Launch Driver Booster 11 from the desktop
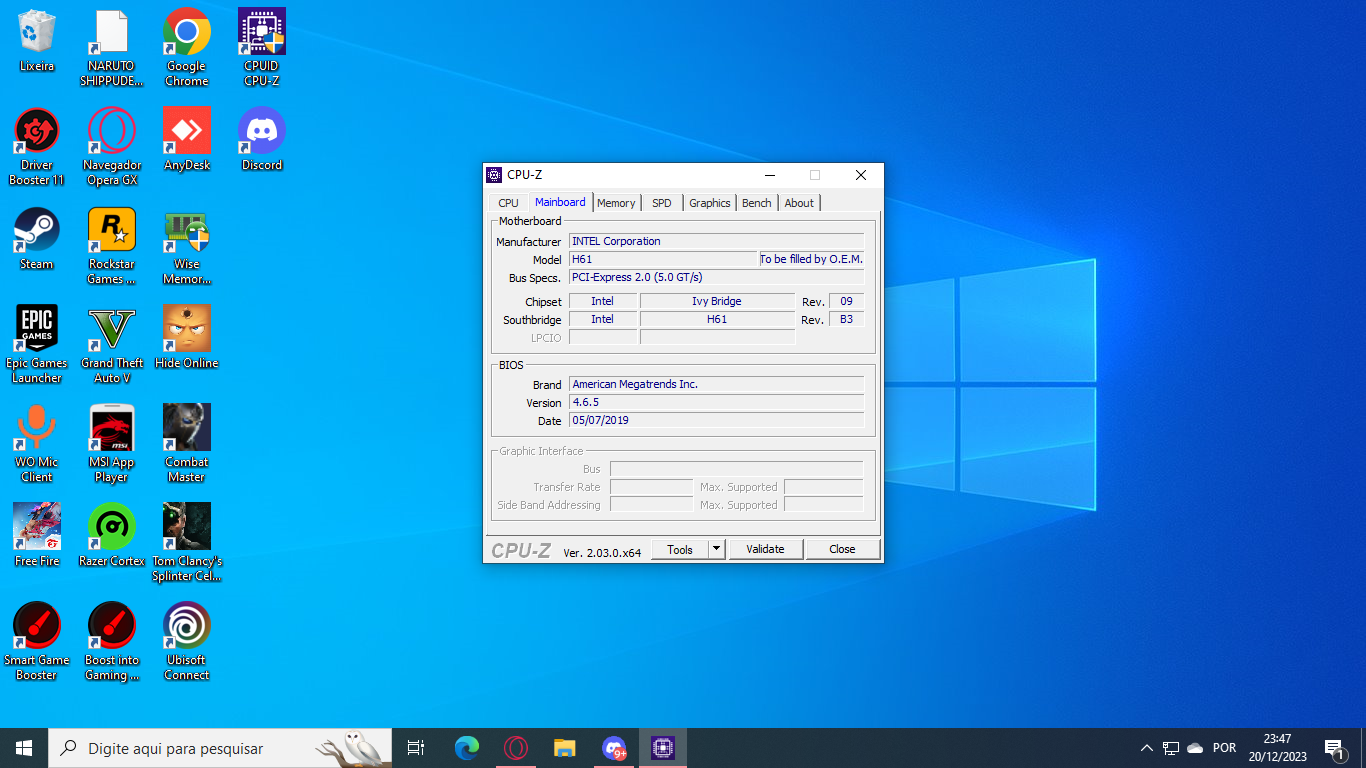The image size is (1366, 768). pos(37,147)
